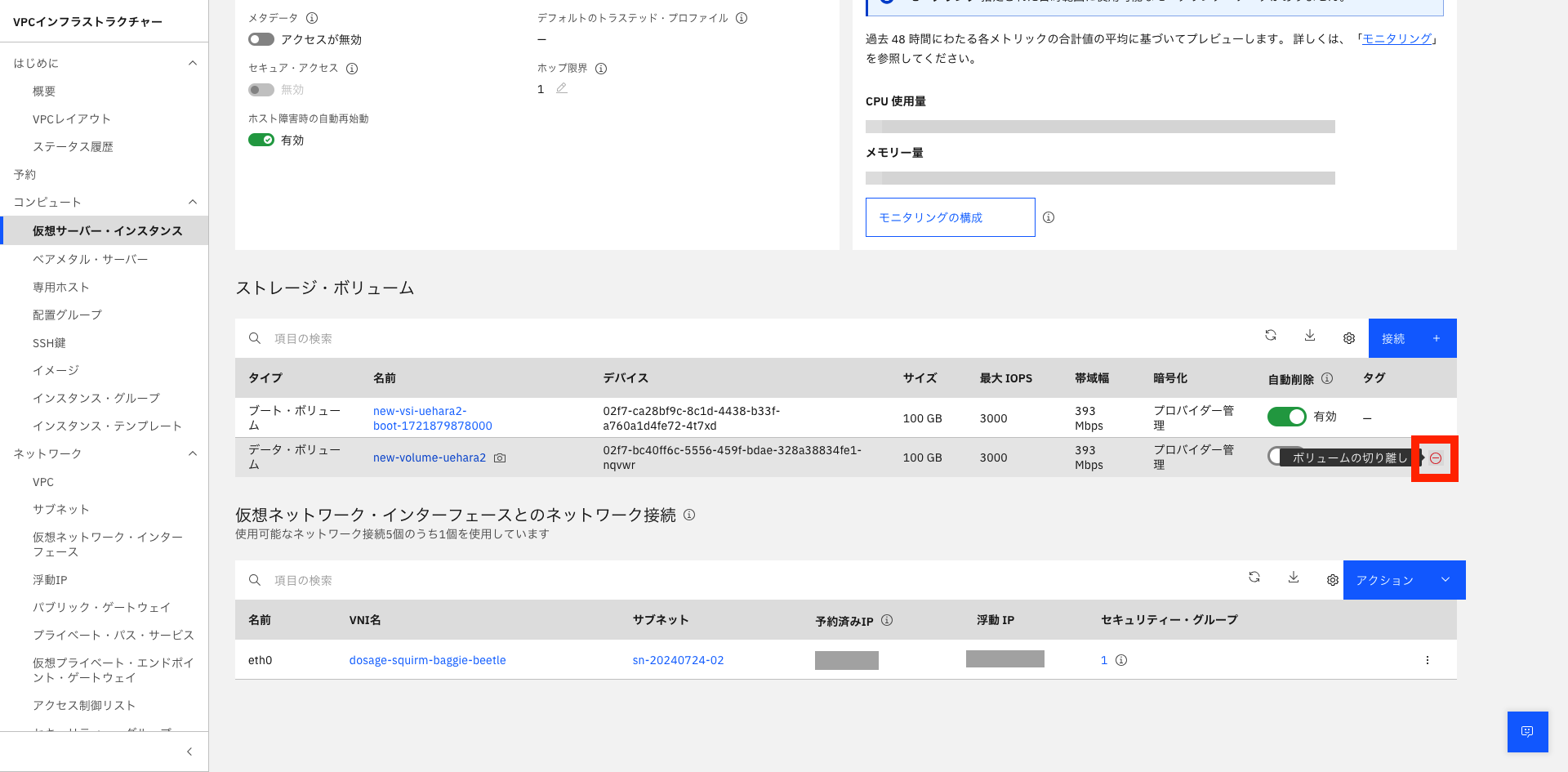1568x772 pixels.
Task: Click the volume detach icon on the data volume row
Action: pyautogui.click(x=1434, y=458)
